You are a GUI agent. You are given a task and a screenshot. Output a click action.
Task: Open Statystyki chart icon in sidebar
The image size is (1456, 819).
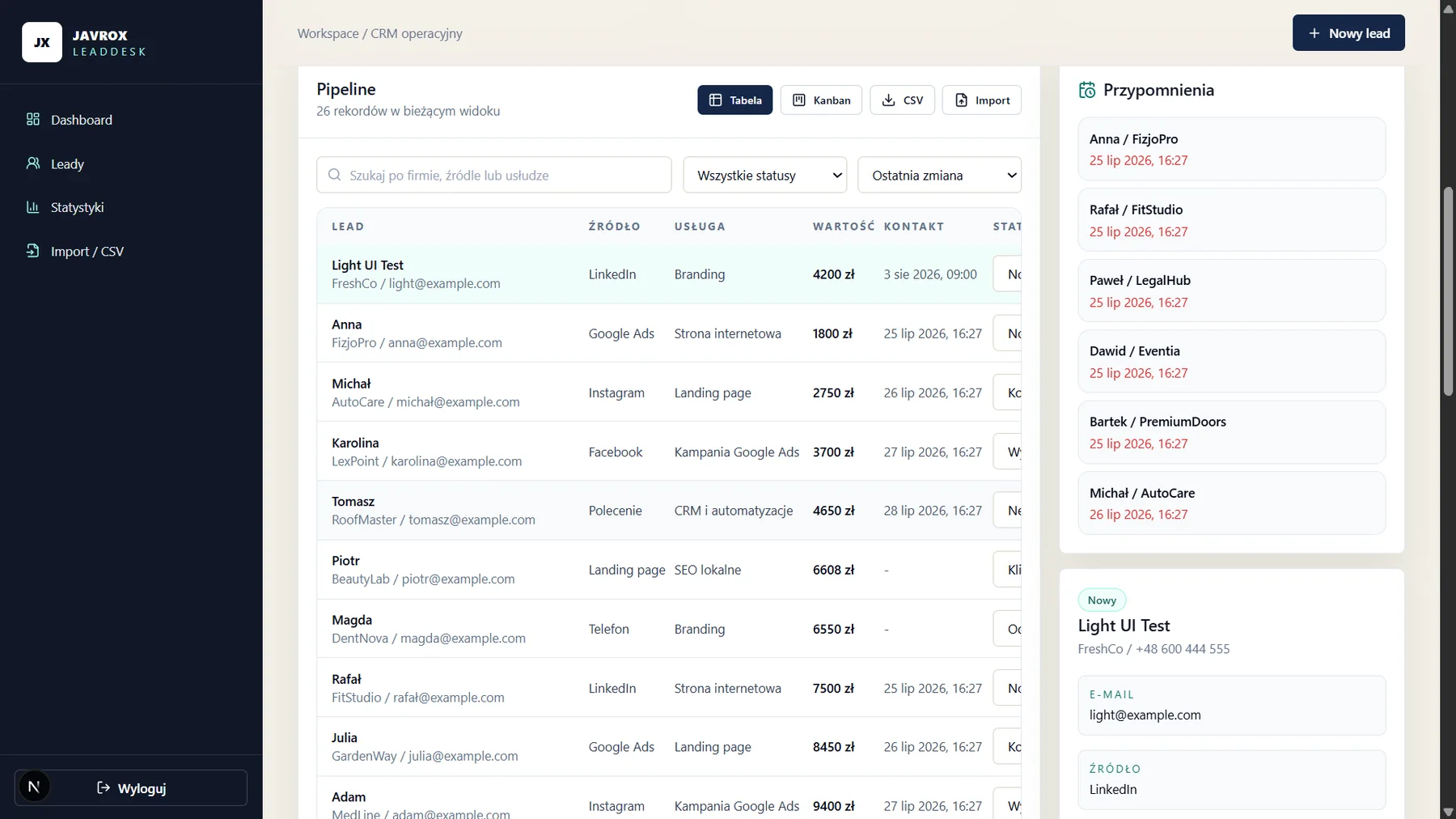point(33,207)
